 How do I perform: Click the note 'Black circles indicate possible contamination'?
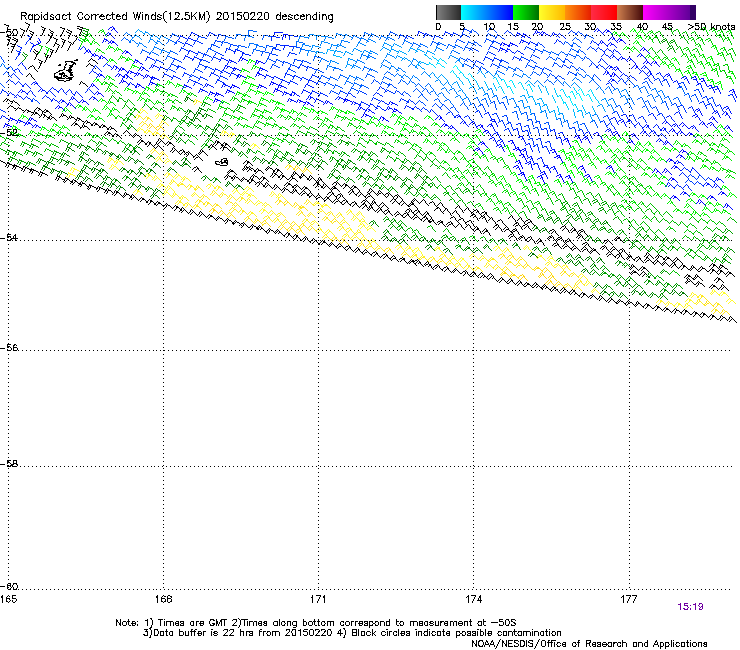[456, 633]
